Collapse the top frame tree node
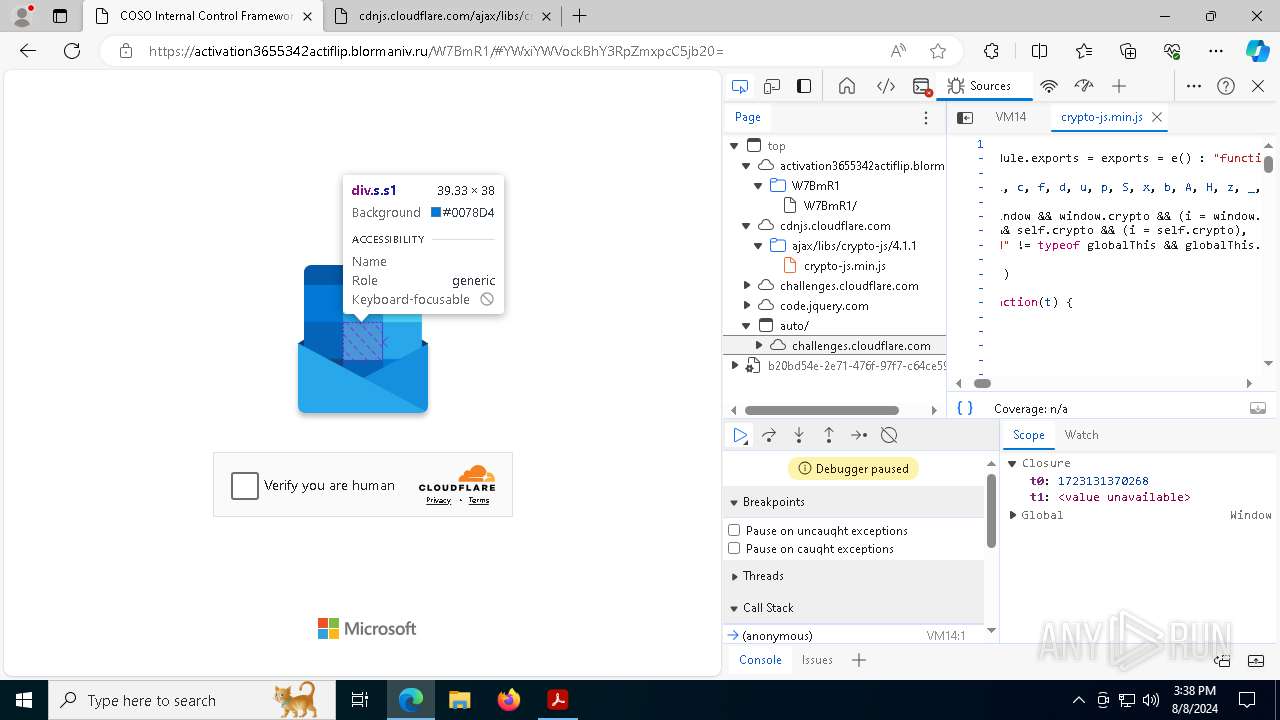This screenshot has width=1280, height=720. [734, 146]
